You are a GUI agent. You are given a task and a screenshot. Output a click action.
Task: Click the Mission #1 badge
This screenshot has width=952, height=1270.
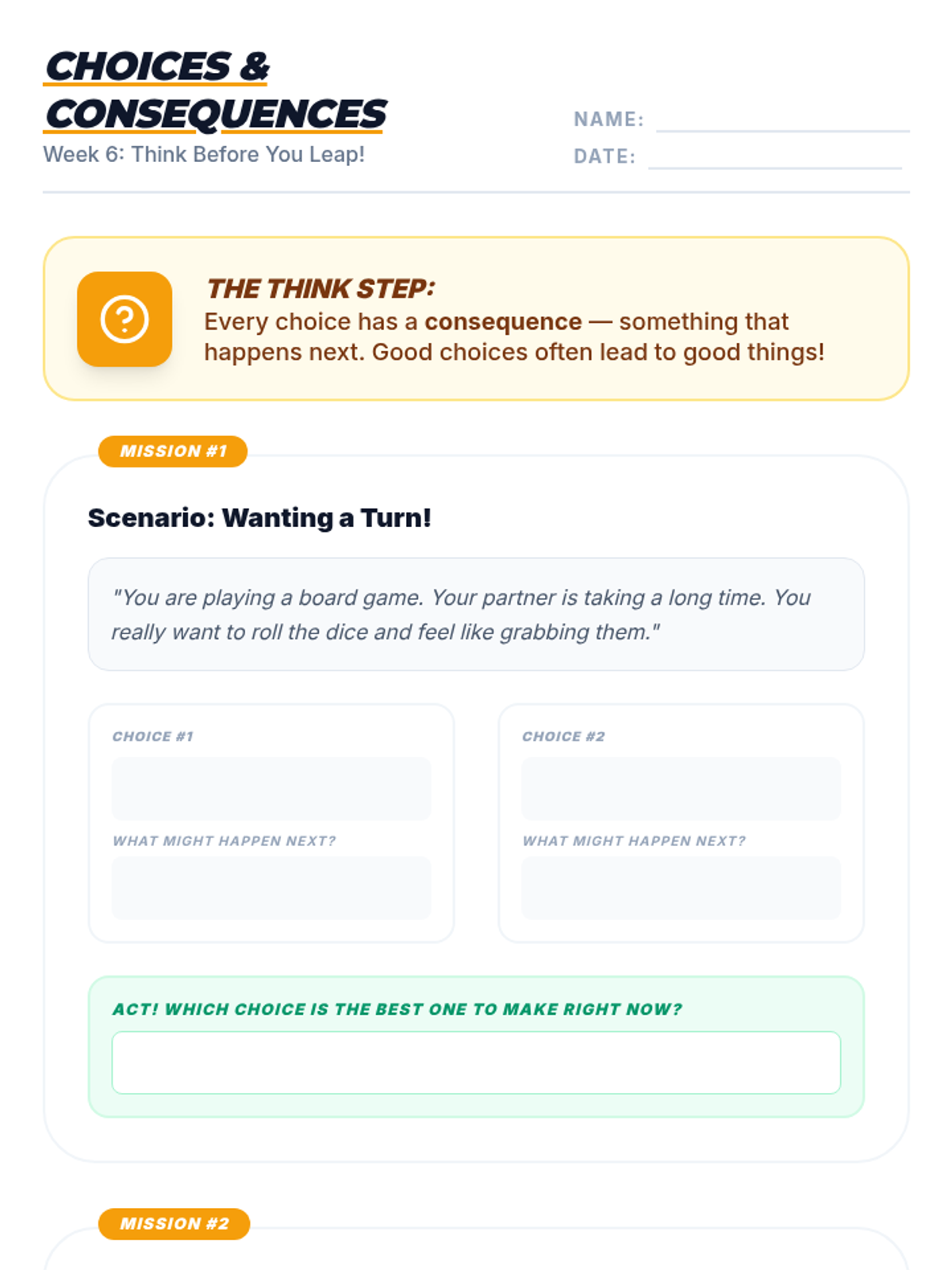[173, 452]
